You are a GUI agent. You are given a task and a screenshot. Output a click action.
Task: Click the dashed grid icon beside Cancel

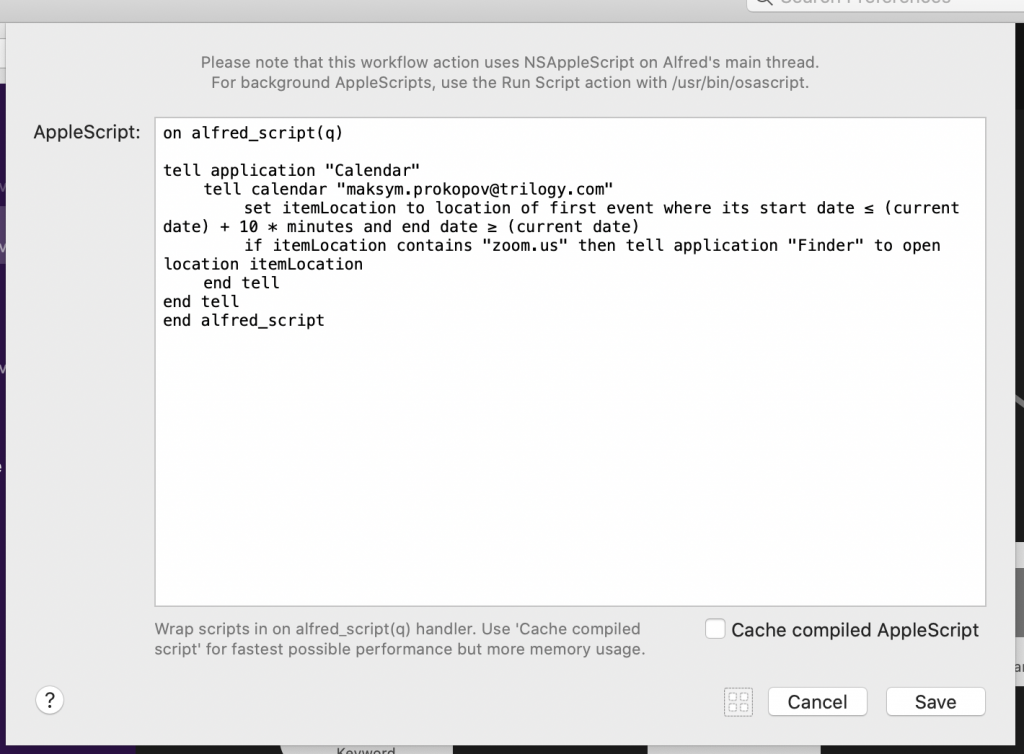tap(738, 702)
